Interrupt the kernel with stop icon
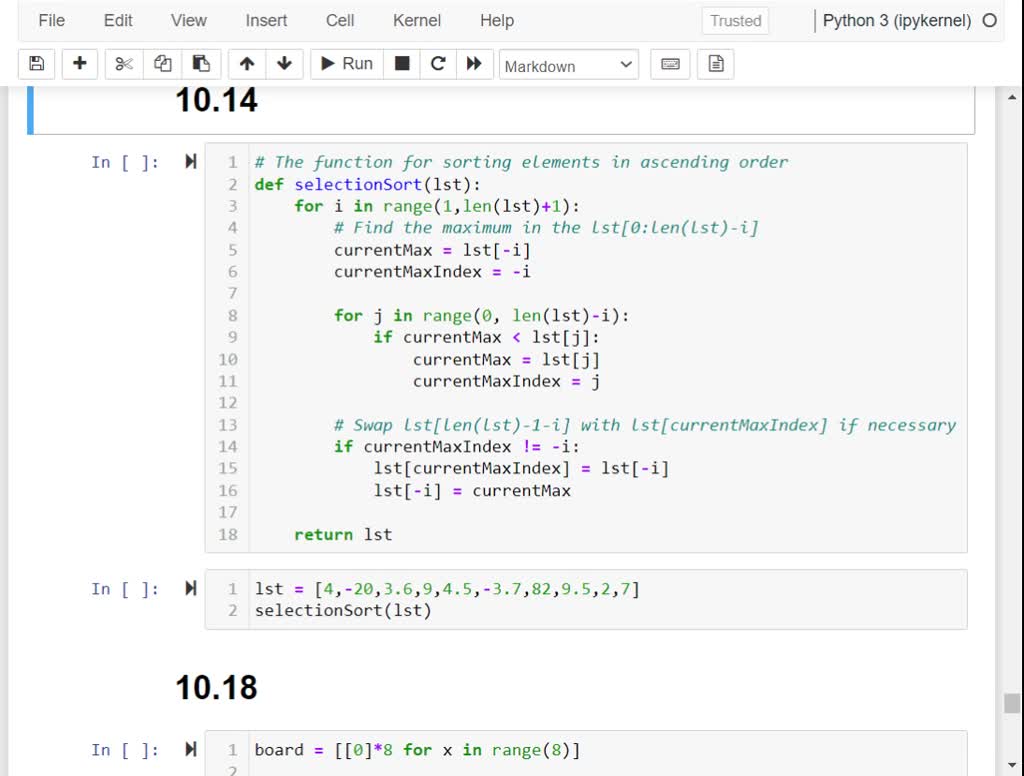The image size is (1024, 776). coord(402,64)
